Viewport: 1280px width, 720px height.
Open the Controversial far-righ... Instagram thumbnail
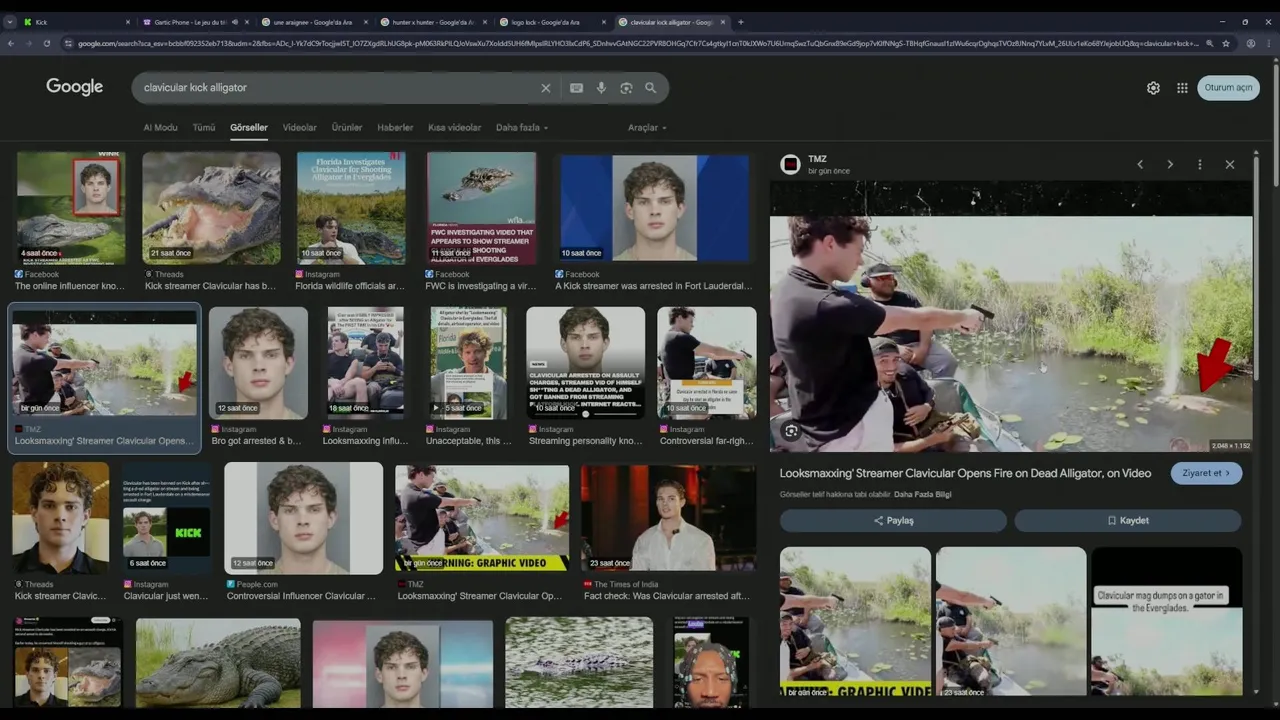706,363
